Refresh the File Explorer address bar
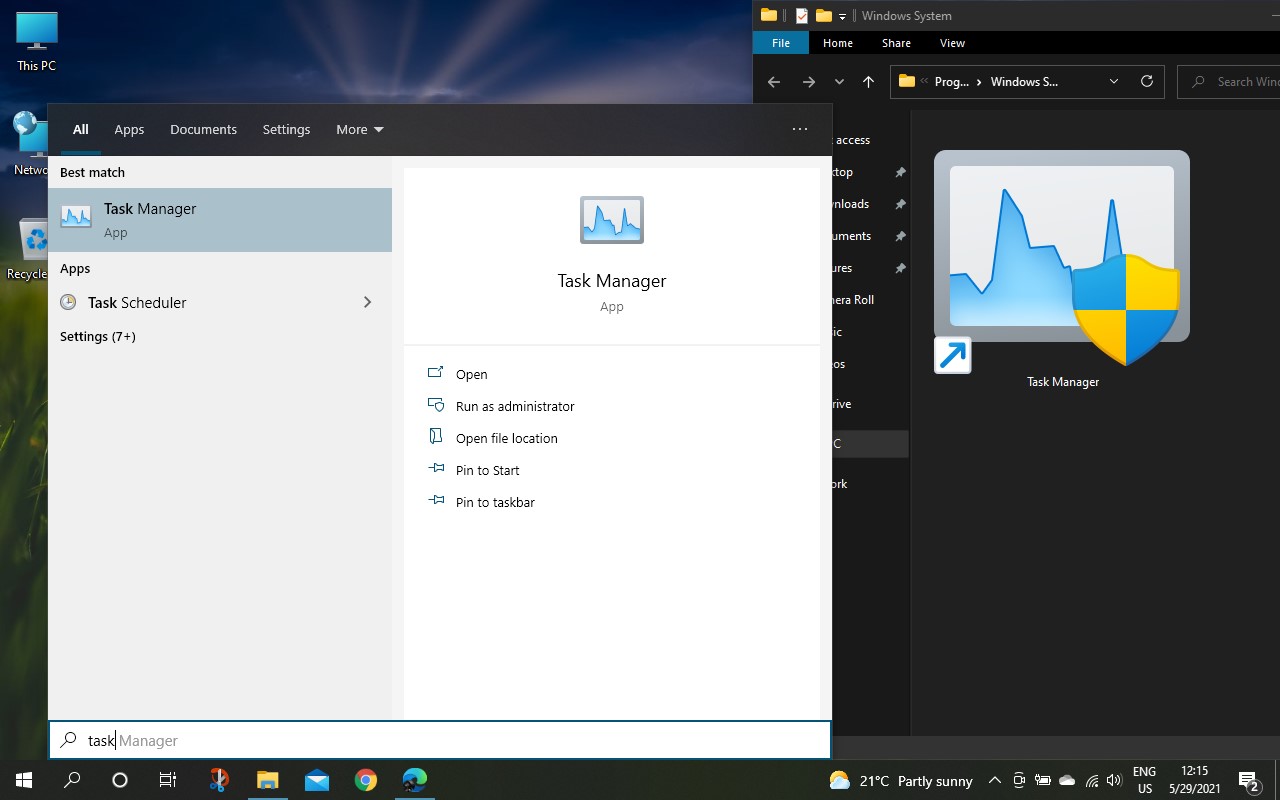 pos(1147,82)
